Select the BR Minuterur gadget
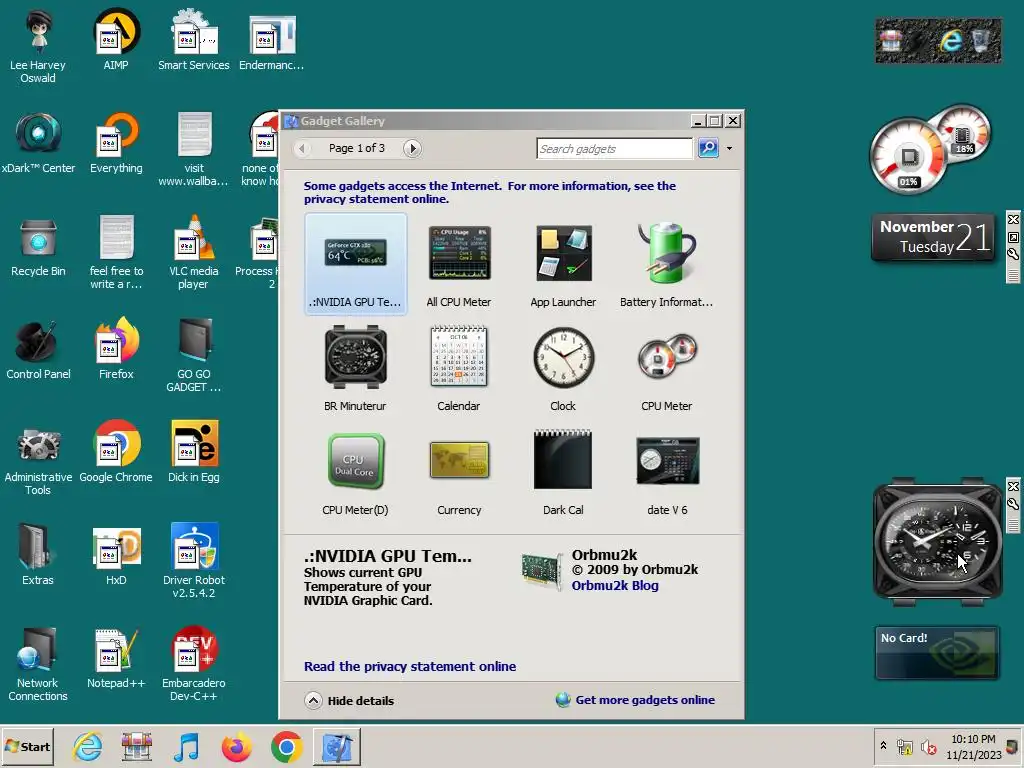Viewport: 1024px width, 768px height. click(355, 368)
